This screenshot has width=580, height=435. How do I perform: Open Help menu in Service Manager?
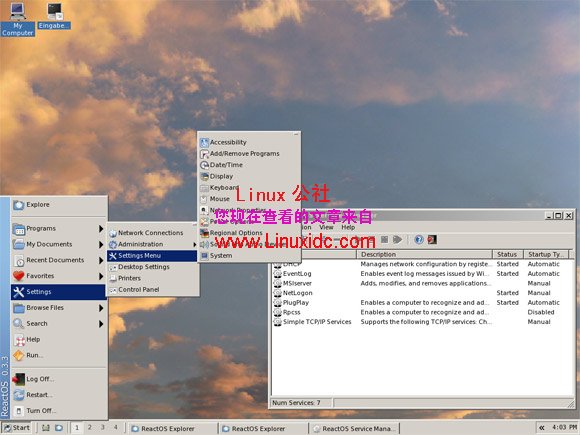[x=348, y=227]
